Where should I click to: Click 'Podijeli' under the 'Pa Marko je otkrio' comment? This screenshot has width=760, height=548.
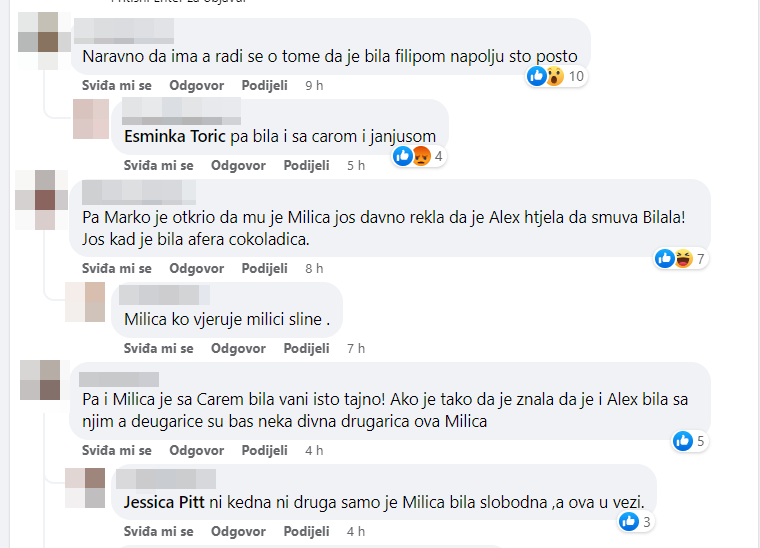point(264,268)
